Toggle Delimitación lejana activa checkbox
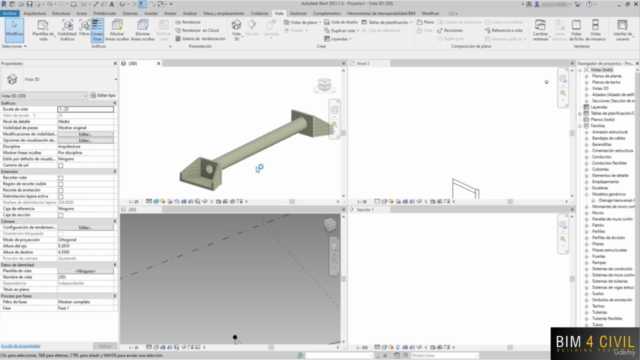640x360 pixels. click(60, 196)
